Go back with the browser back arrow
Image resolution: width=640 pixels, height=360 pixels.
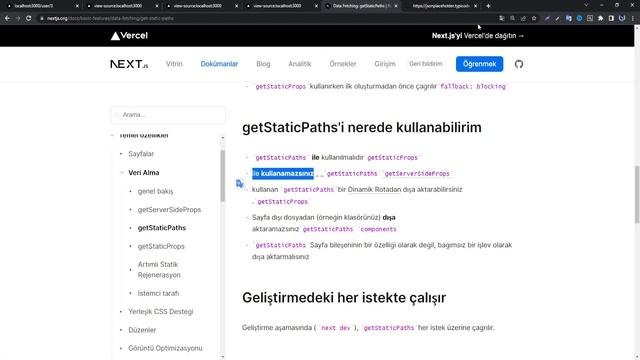7,18
